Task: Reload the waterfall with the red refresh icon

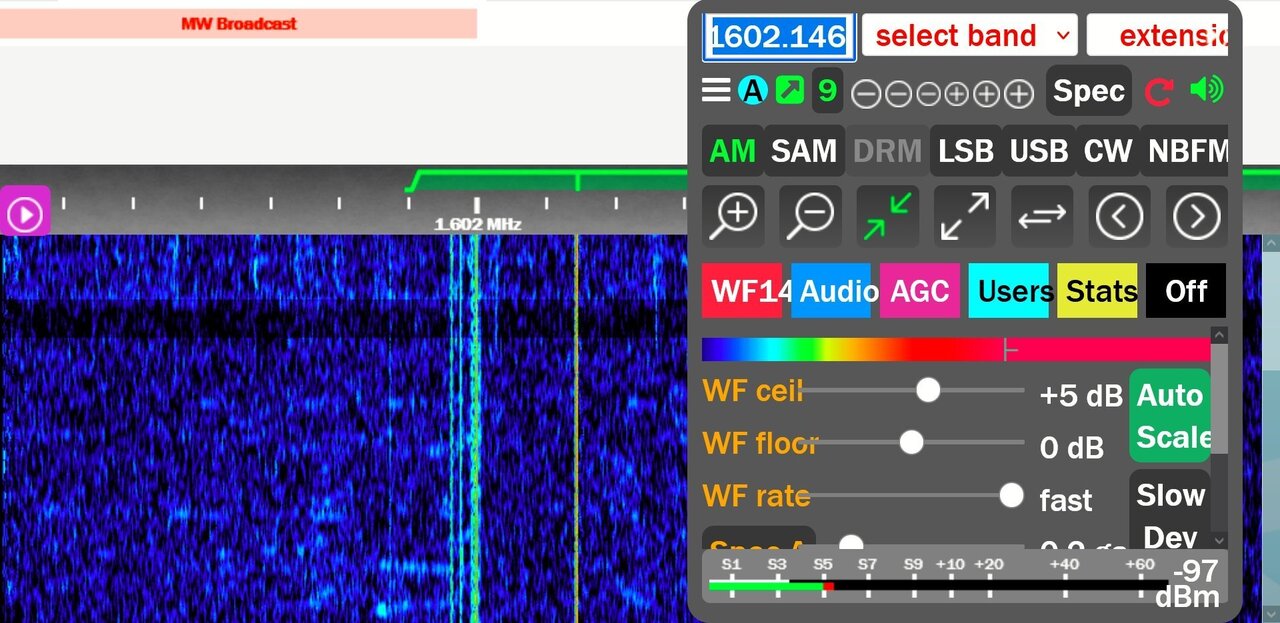Action: point(1158,90)
